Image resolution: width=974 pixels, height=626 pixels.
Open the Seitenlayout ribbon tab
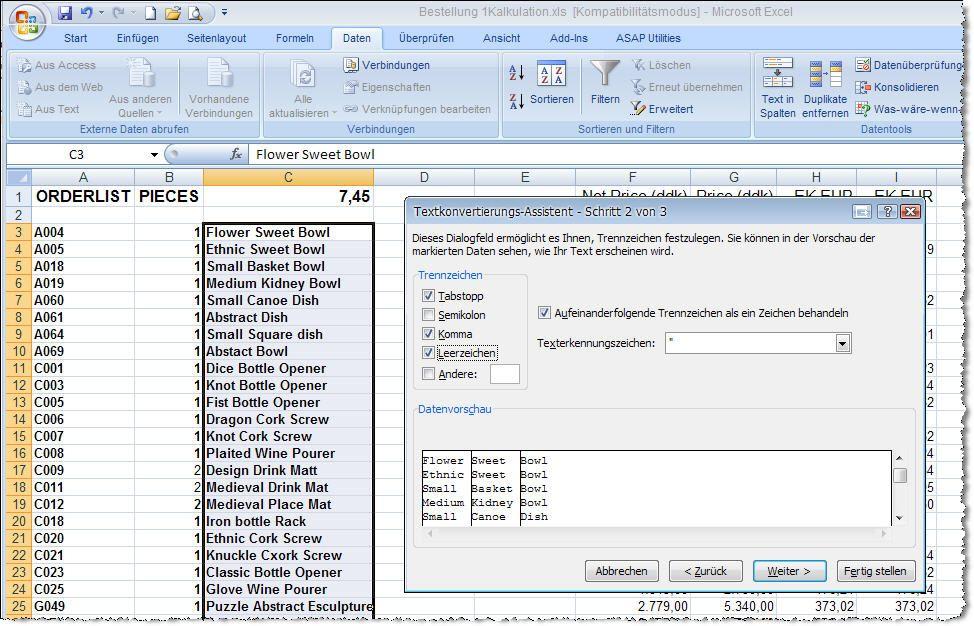coord(216,38)
